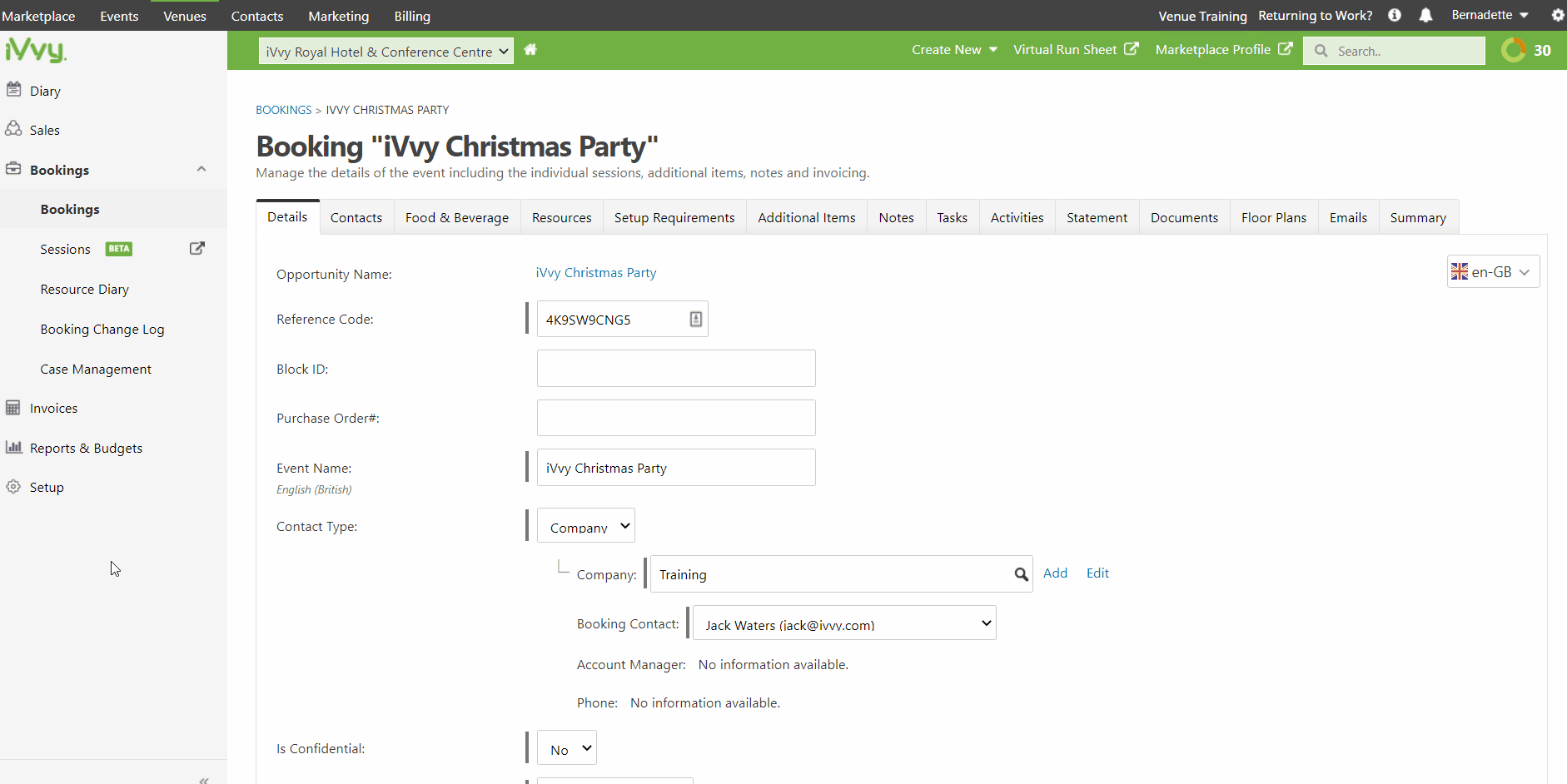
Task: Open the info icon in top bar
Action: point(1395,15)
